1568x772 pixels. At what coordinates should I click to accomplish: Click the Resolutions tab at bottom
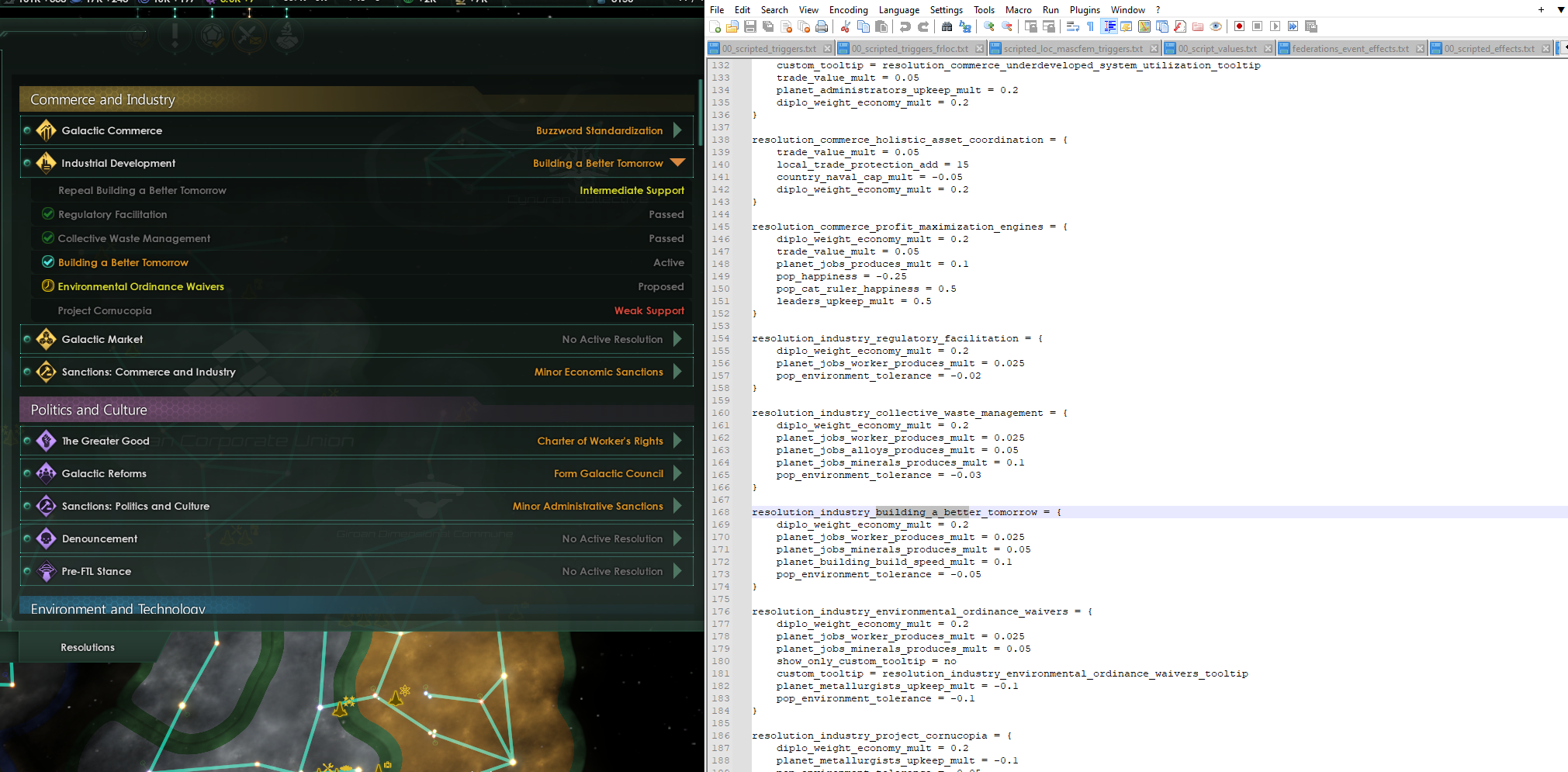tap(88, 647)
